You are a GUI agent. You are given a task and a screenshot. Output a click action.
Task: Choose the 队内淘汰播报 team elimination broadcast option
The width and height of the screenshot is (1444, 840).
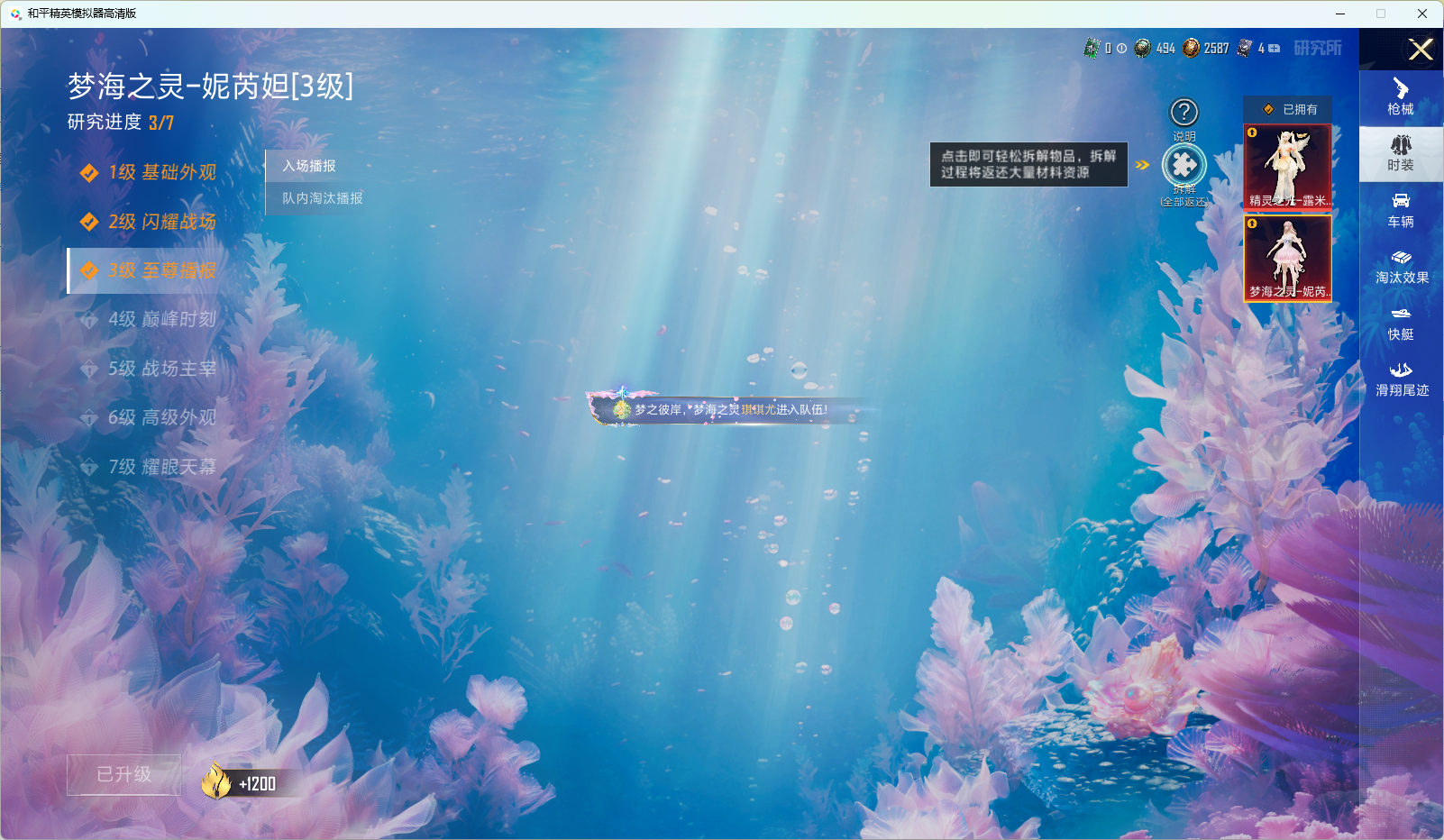322,198
